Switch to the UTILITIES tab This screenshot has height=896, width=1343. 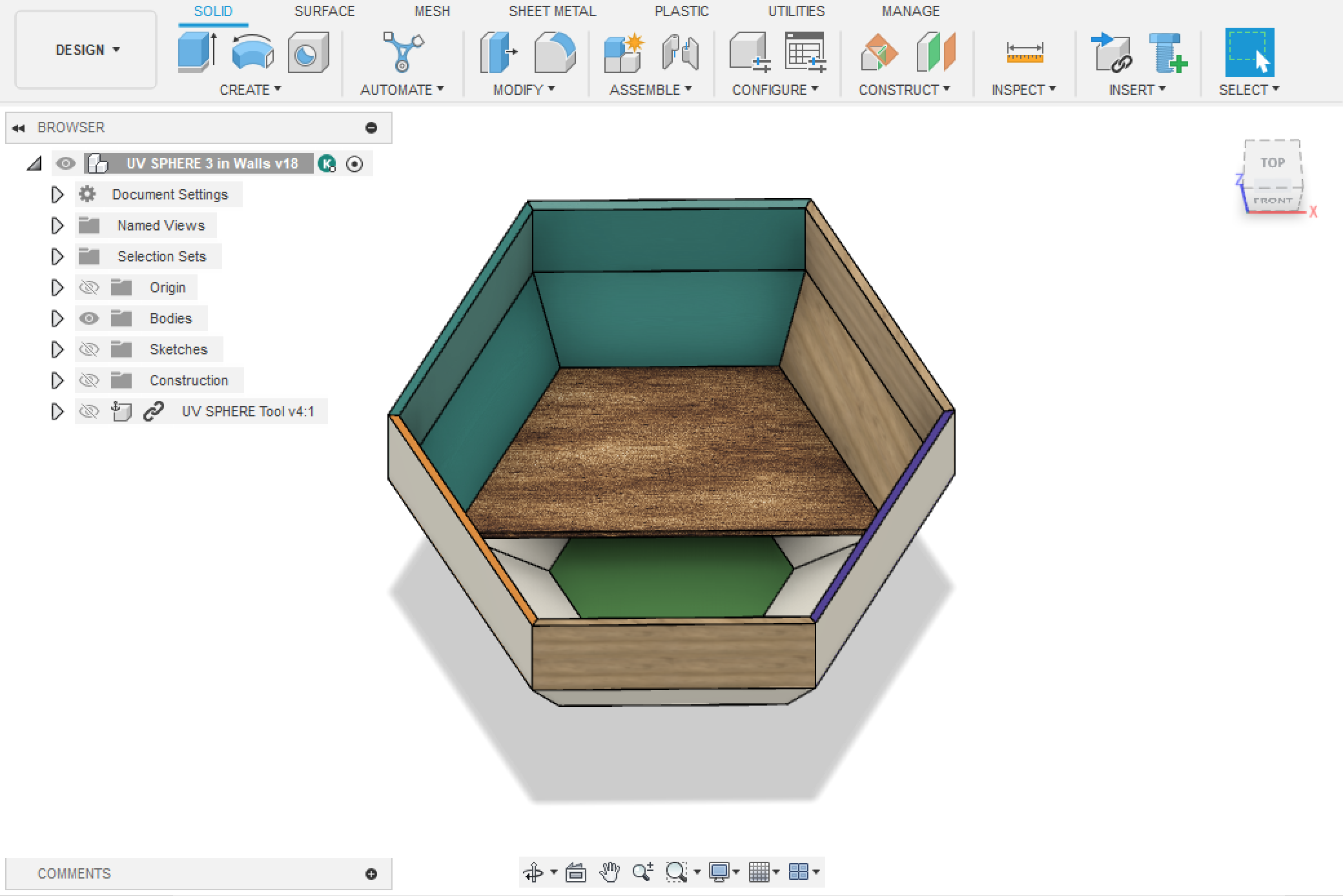[x=796, y=11]
